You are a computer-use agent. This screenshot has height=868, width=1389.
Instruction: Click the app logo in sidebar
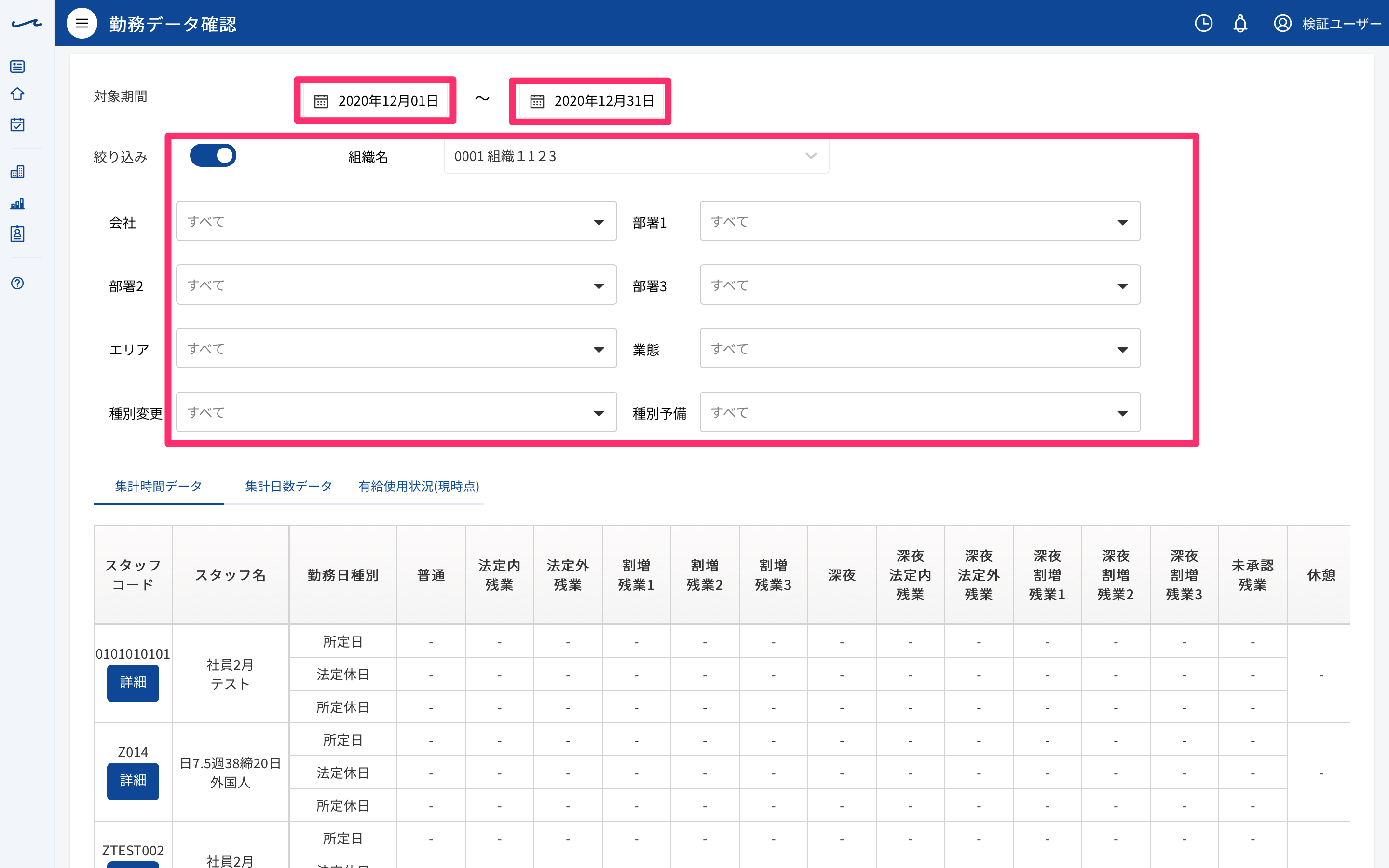click(x=27, y=24)
